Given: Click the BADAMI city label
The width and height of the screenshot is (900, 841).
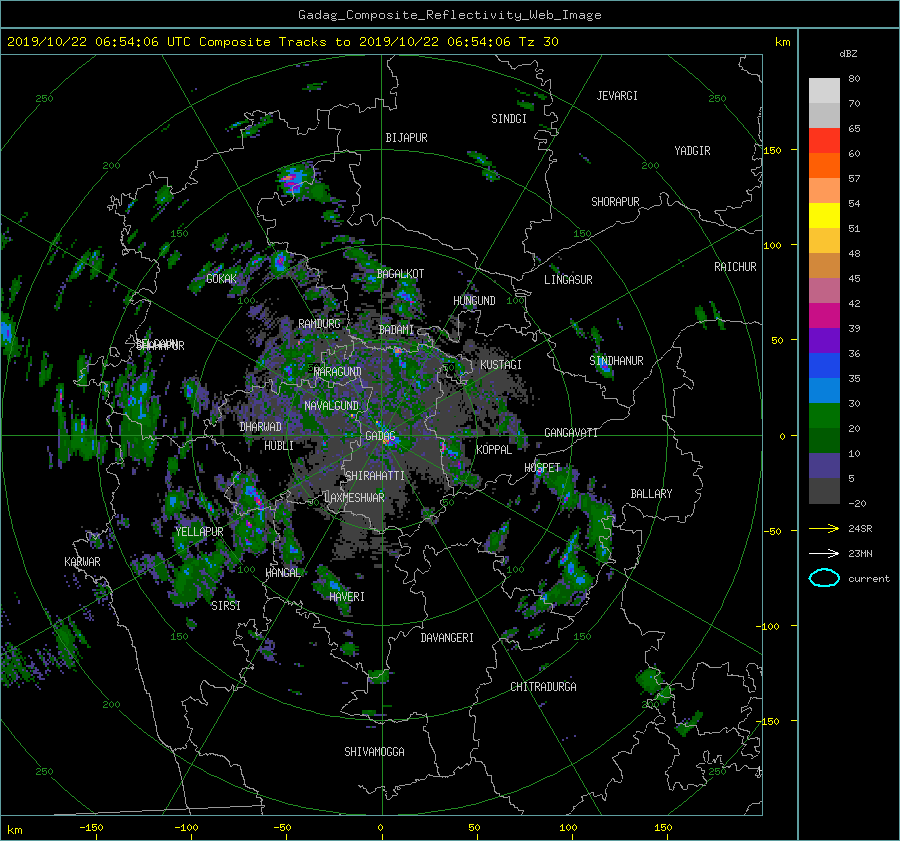Looking at the screenshot, I should point(396,330).
